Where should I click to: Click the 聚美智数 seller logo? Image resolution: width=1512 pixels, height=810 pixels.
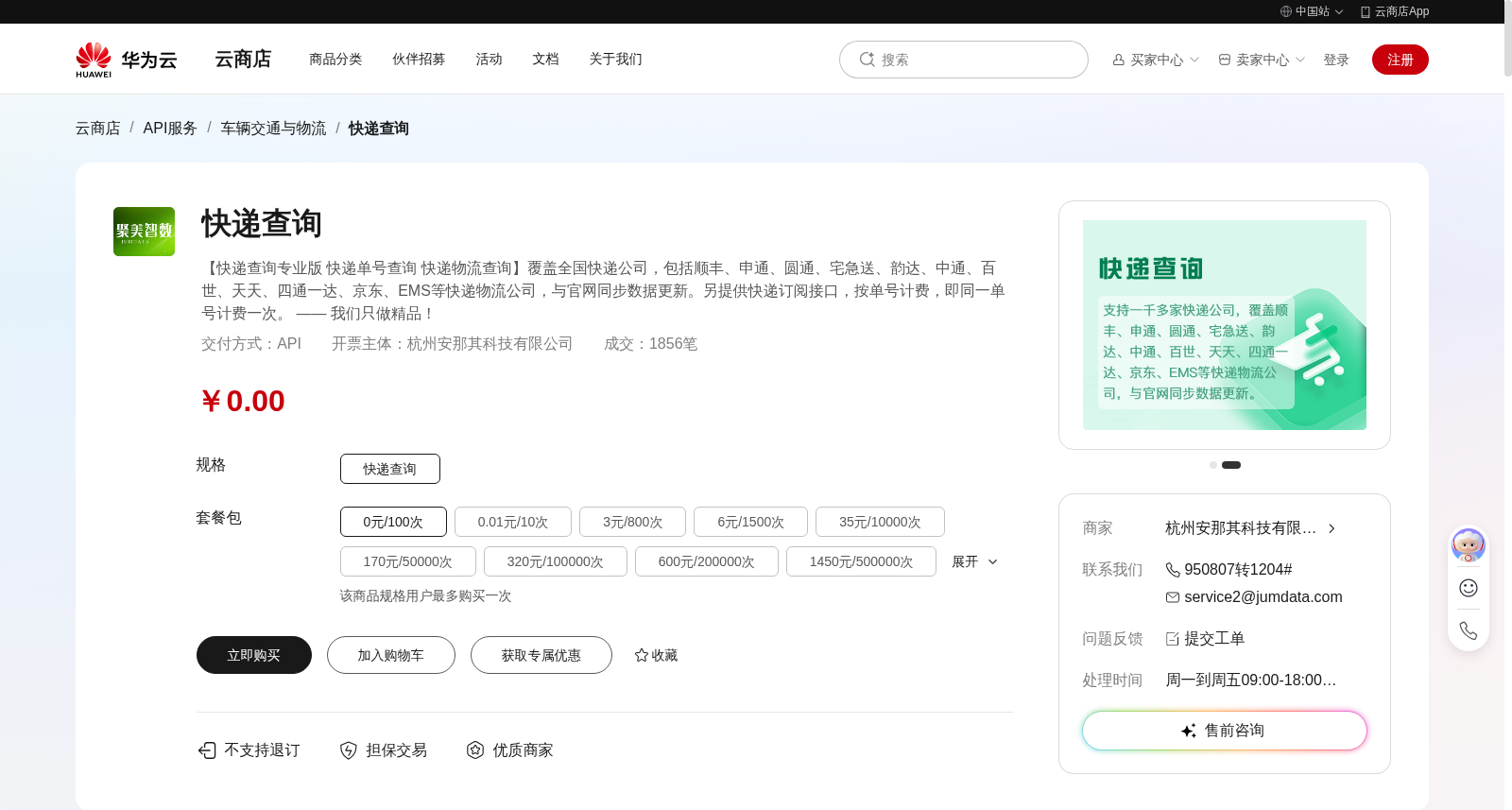(144, 232)
